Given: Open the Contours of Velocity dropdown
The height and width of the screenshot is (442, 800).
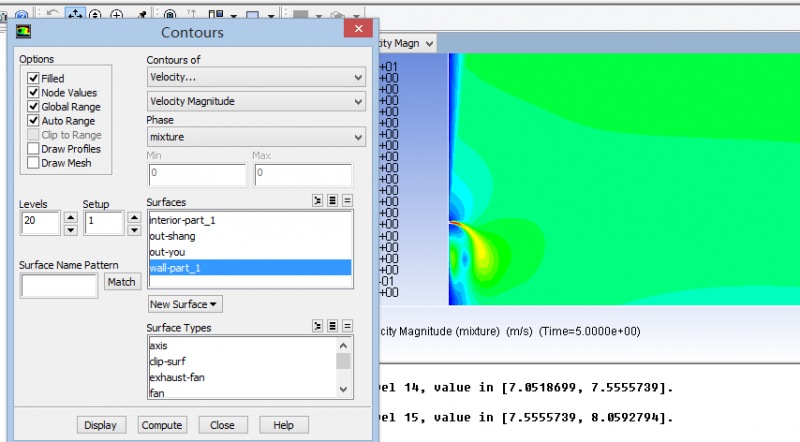Looking at the screenshot, I should tap(256, 77).
